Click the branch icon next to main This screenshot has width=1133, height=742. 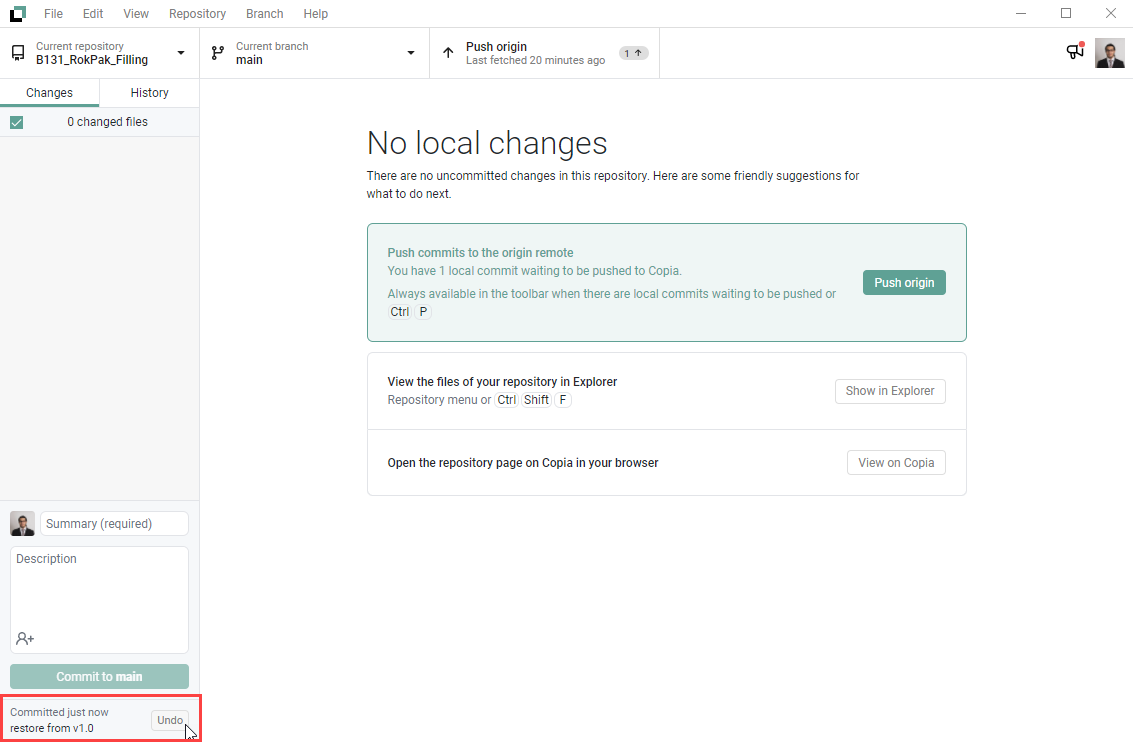(217, 53)
